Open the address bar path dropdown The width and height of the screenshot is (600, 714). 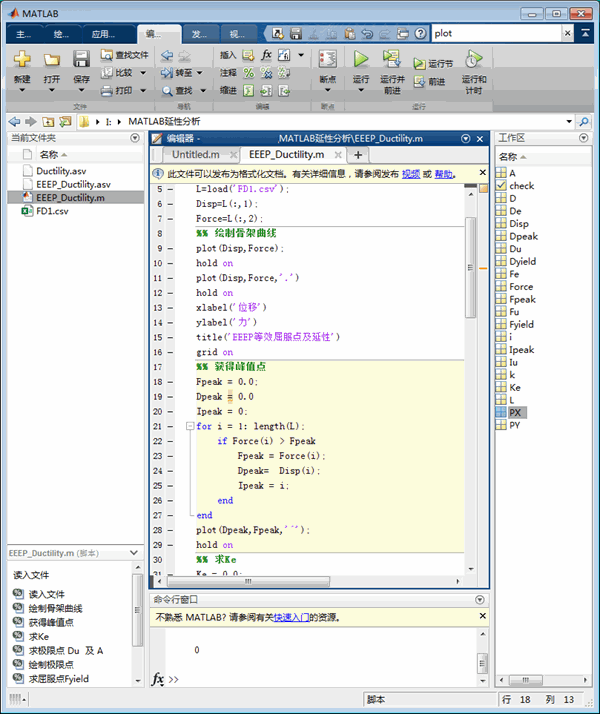tap(569, 122)
